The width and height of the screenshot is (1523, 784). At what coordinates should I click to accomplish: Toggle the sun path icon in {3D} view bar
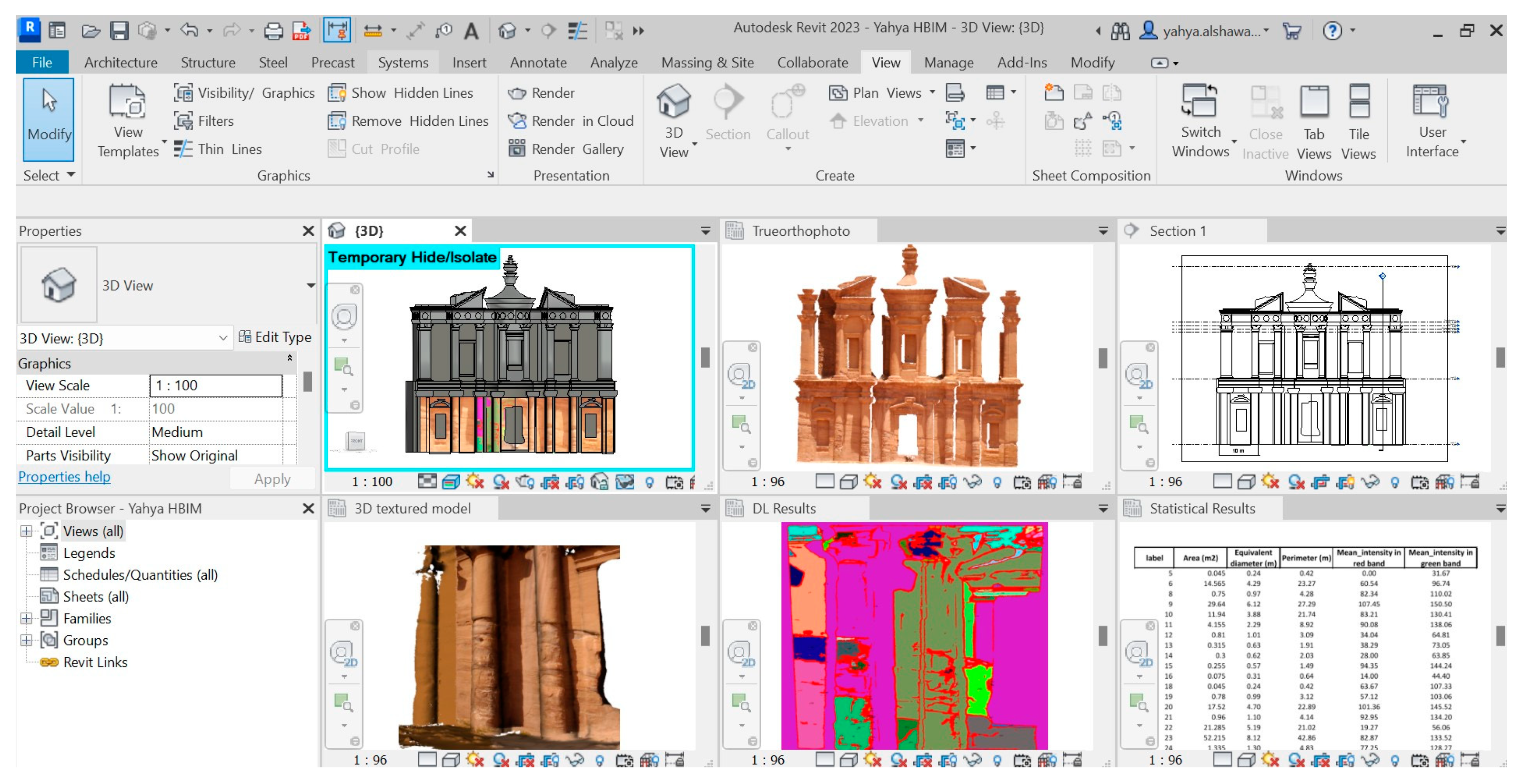(x=475, y=482)
